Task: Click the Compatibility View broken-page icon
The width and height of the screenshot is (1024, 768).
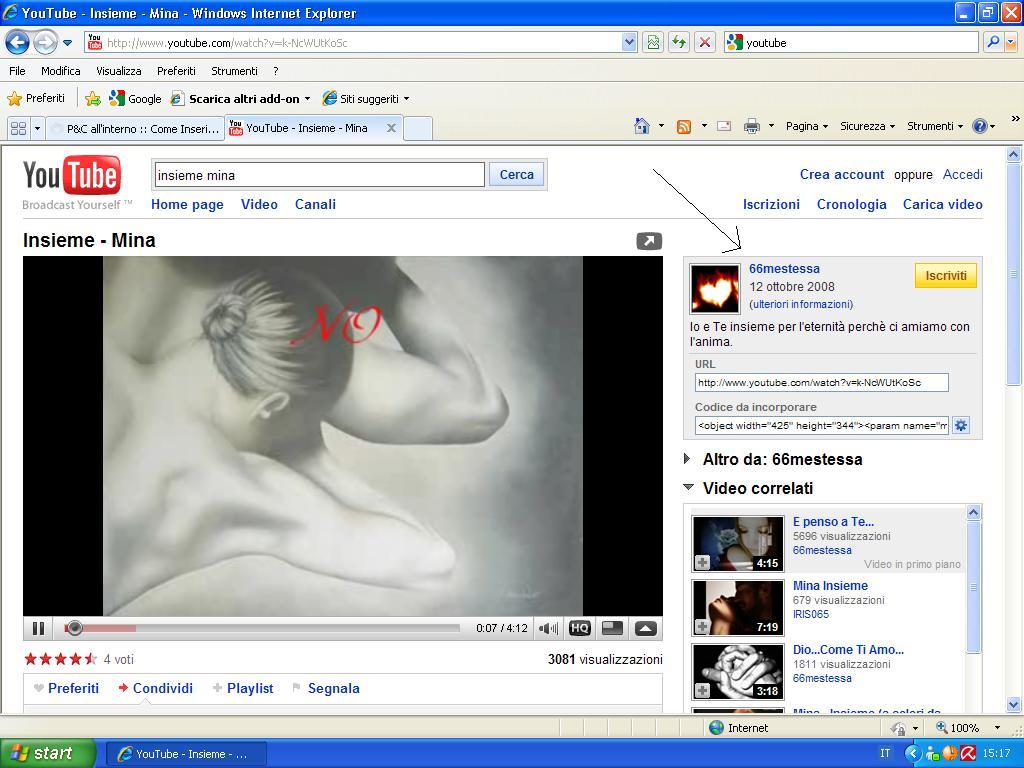Action: [653, 43]
